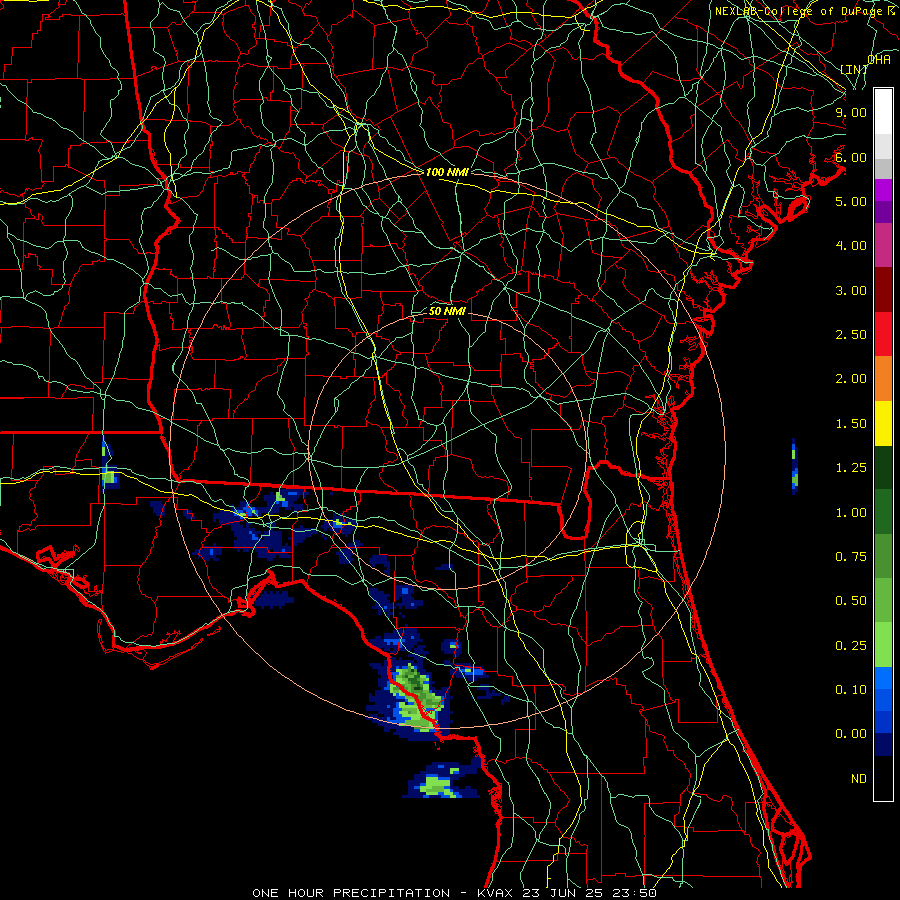900x900 pixels.
Task: Select the 2.50 legend value
Action: click(x=851, y=335)
